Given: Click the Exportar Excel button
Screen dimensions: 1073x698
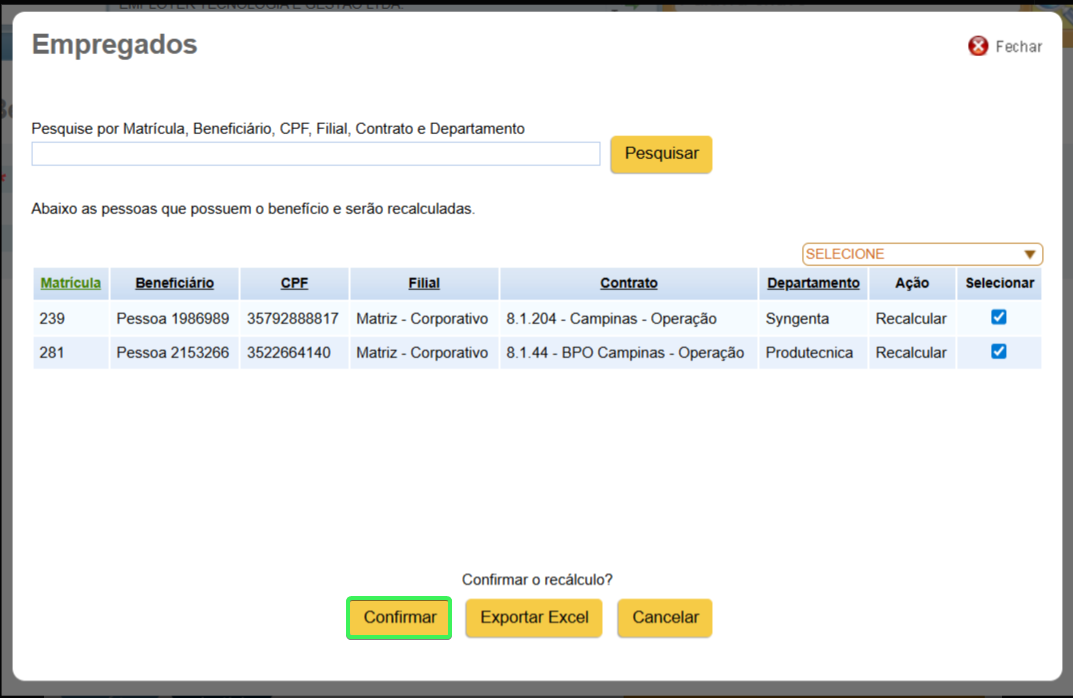Looking at the screenshot, I should [x=534, y=618].
